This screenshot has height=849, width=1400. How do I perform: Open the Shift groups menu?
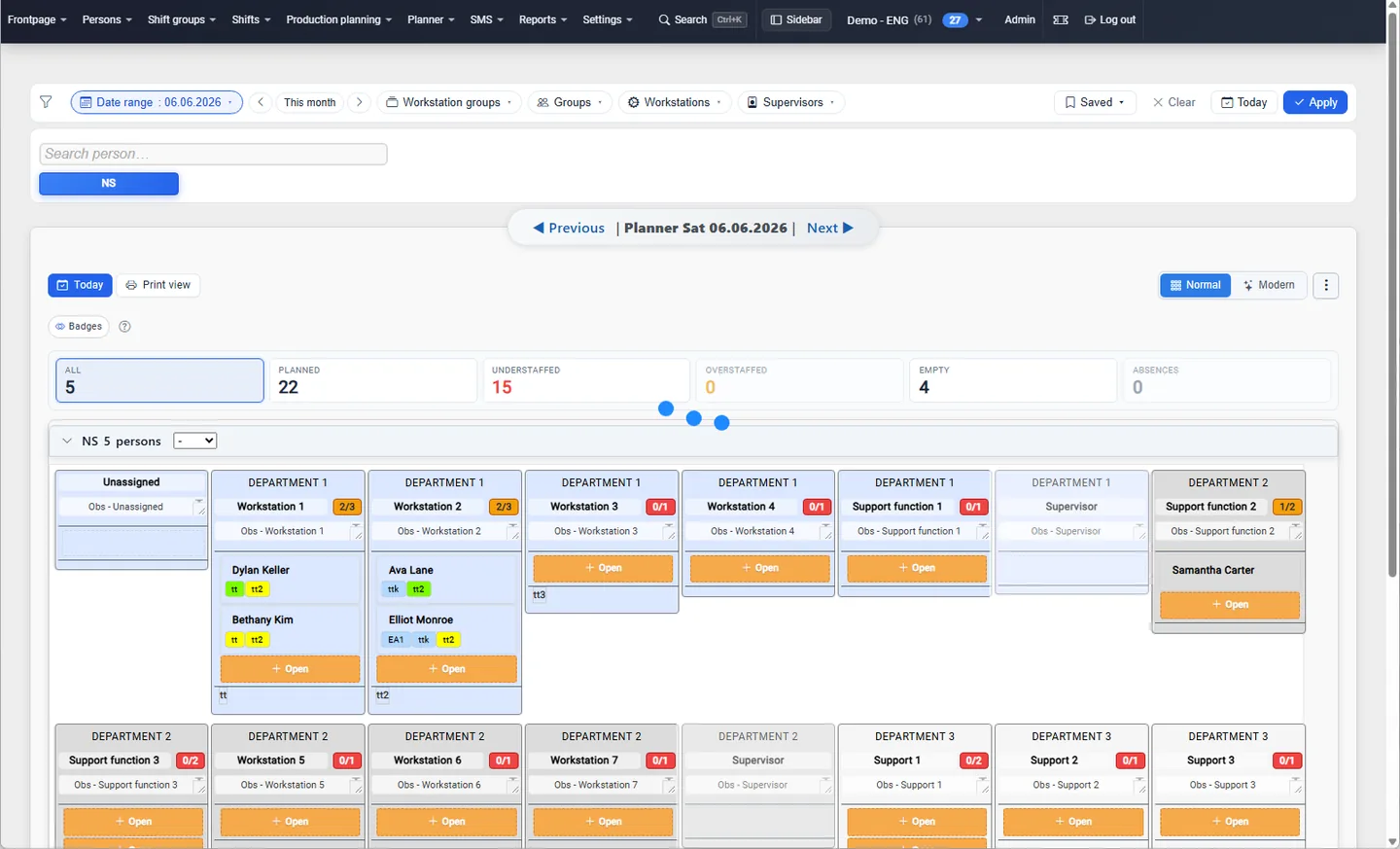pyautogui.click(x=182, y=19)
